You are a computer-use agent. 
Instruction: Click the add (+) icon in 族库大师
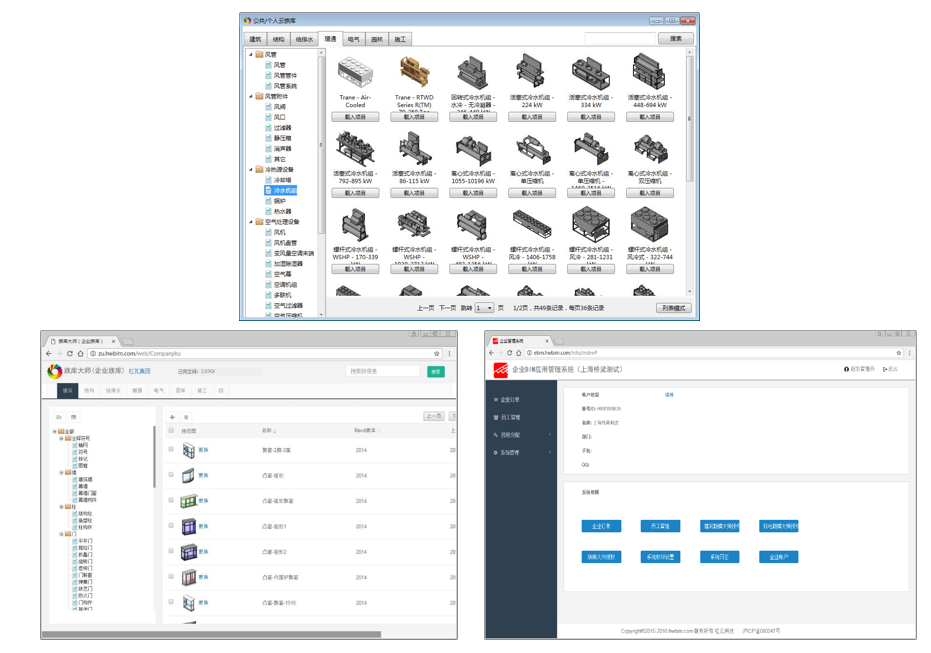(172, 417)
